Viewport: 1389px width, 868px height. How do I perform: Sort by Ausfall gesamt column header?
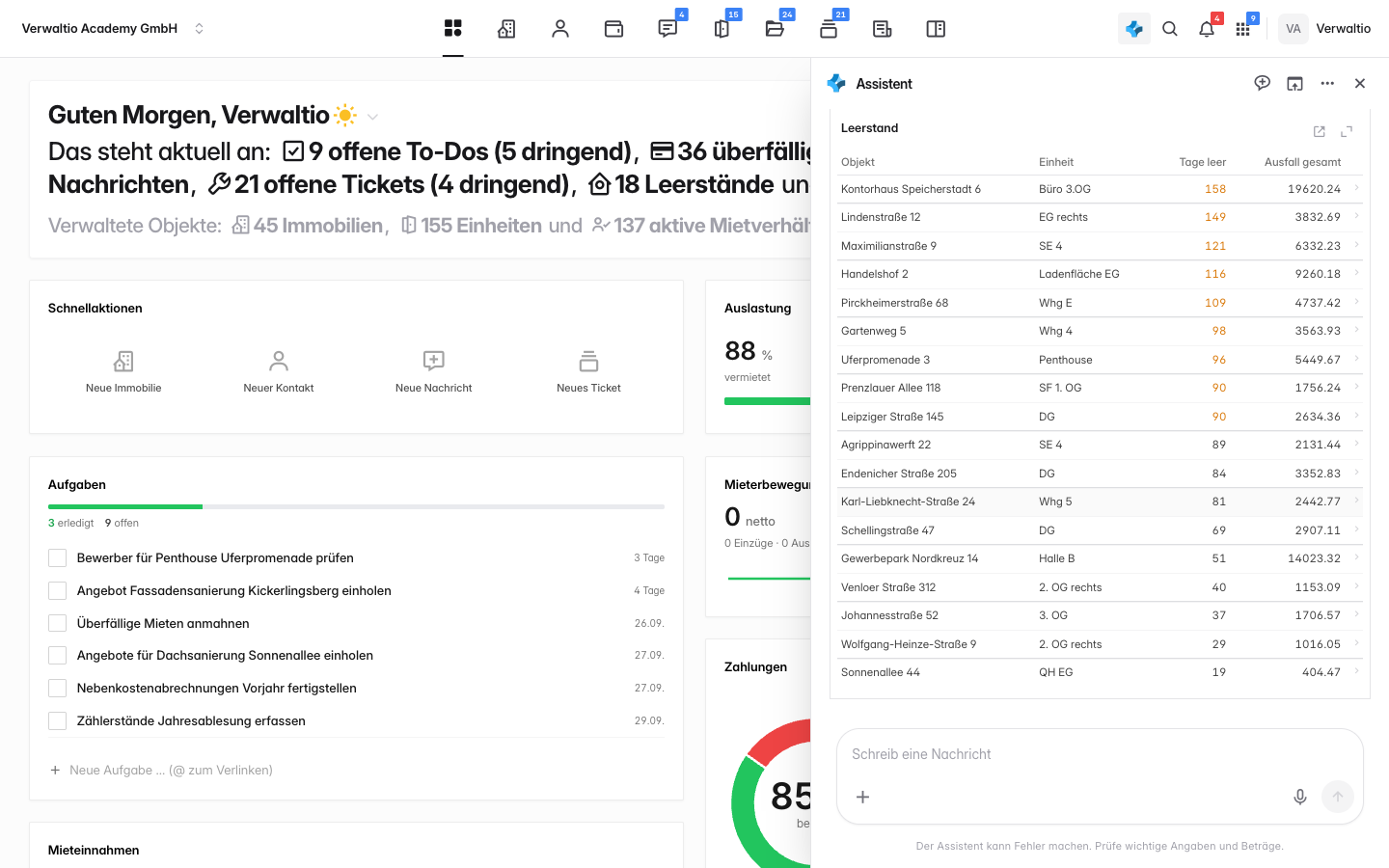point(1302,162)
